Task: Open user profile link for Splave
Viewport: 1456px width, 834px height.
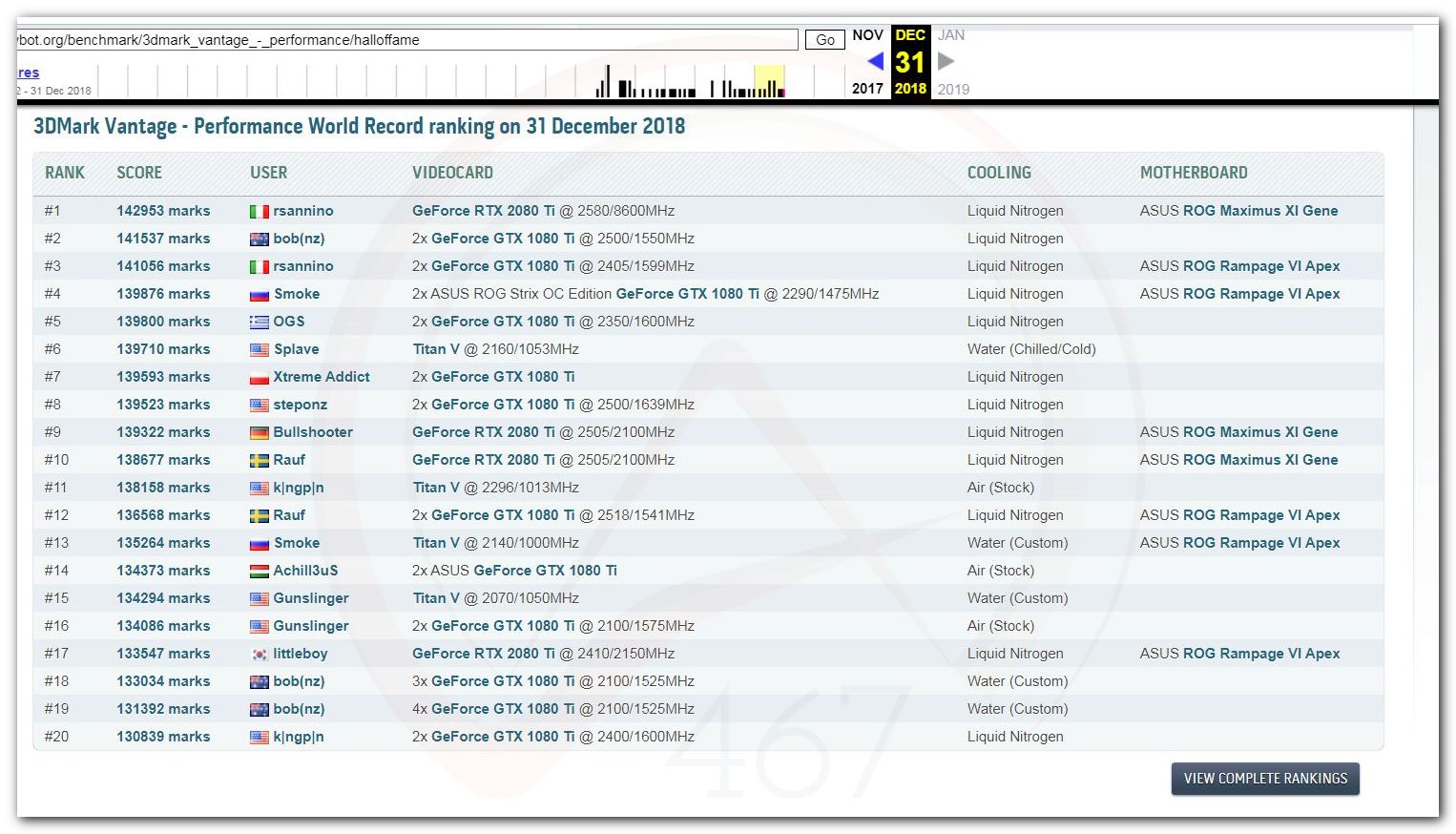Action: coord(296,349)
